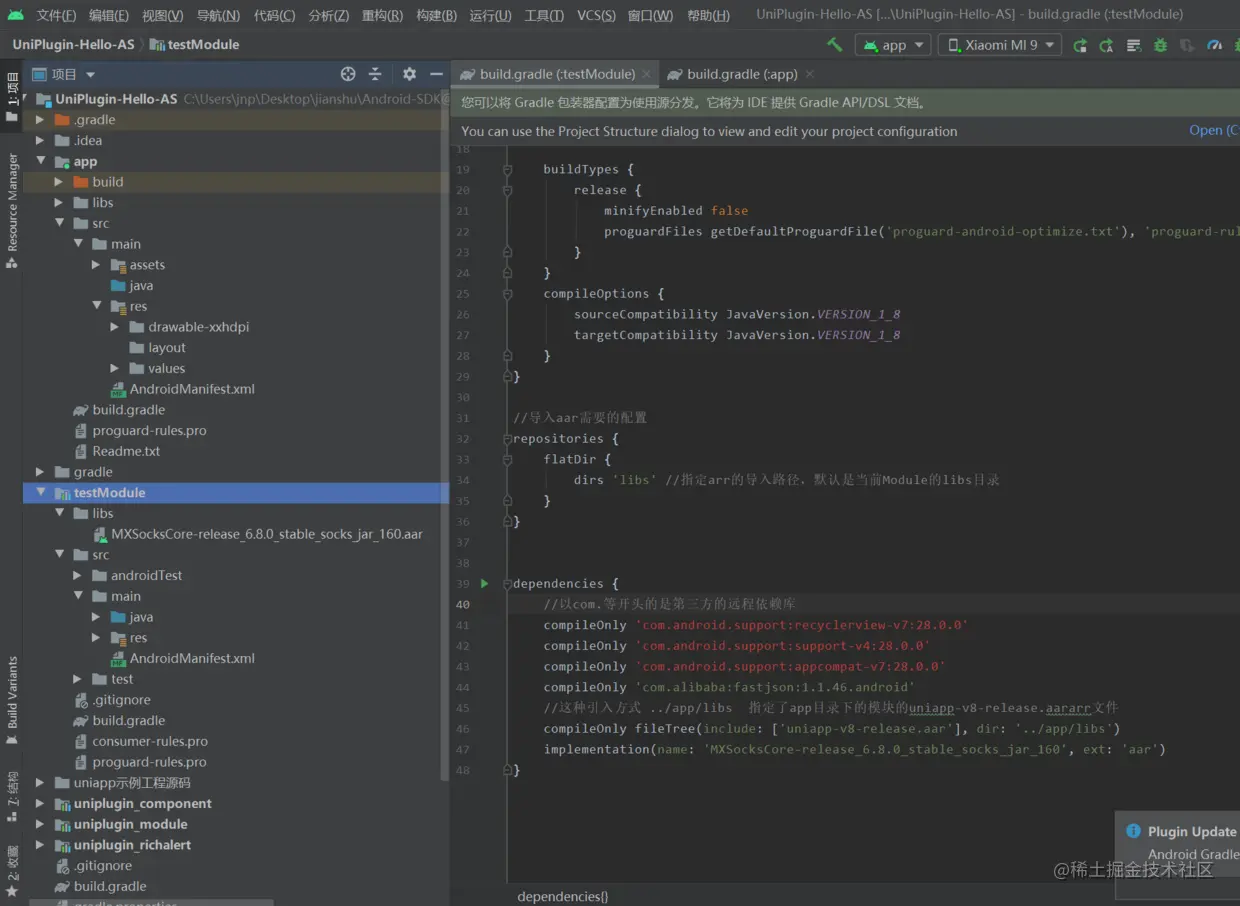1240x906 pixels.
Task: Open the 7: 结构 structure side tab
Action: click(x=12, y=797)
